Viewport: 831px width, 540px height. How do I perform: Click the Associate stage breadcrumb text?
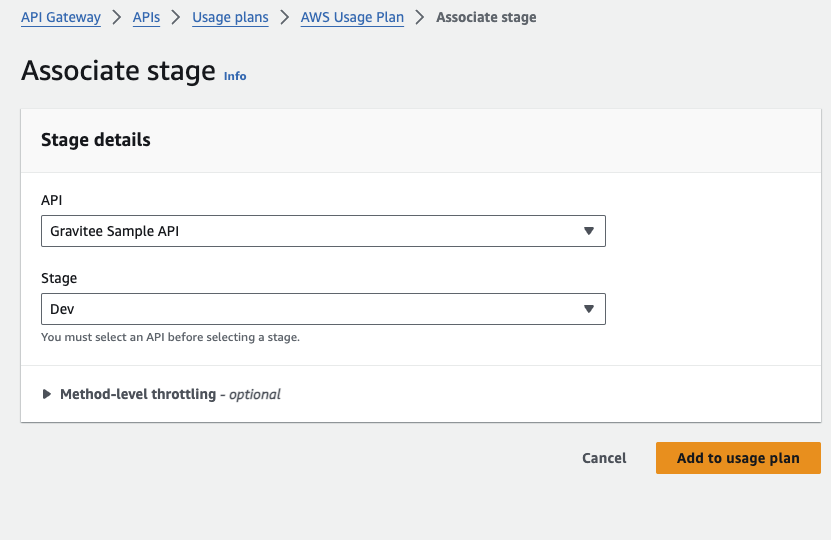[486, 17]
